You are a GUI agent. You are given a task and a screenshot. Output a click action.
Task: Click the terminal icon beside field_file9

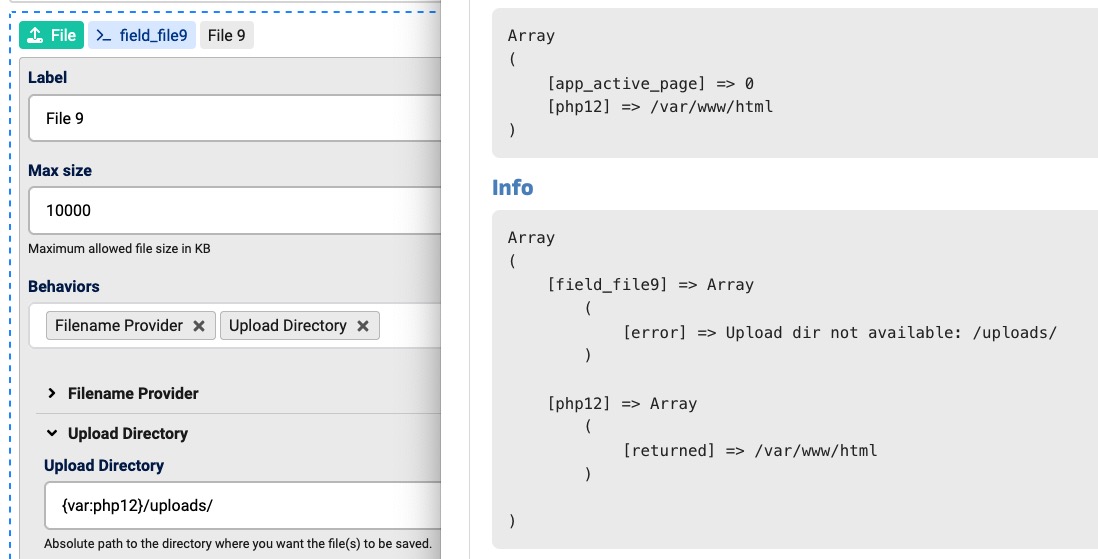(104, 36)
